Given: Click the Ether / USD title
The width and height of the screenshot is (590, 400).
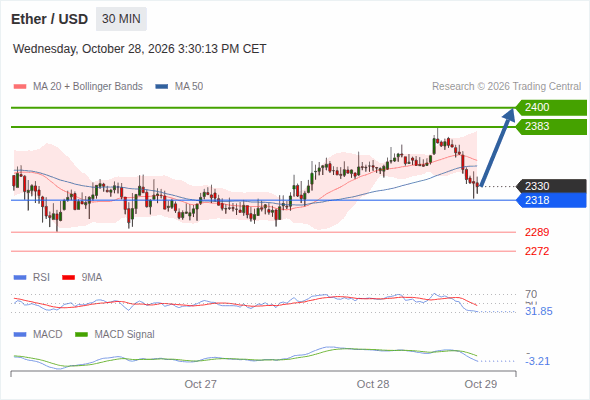Looking at the screenshot, I should 49,19.
